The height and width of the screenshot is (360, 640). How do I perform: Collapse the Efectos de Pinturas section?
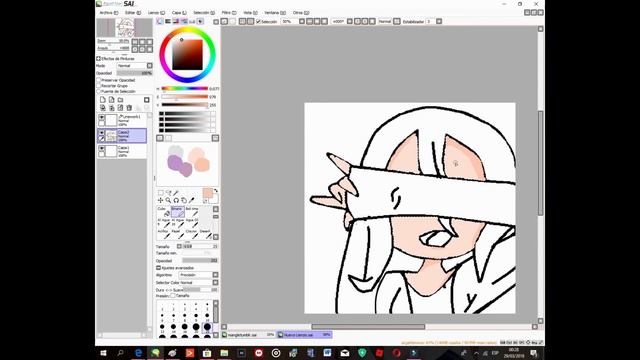point(98,59)
